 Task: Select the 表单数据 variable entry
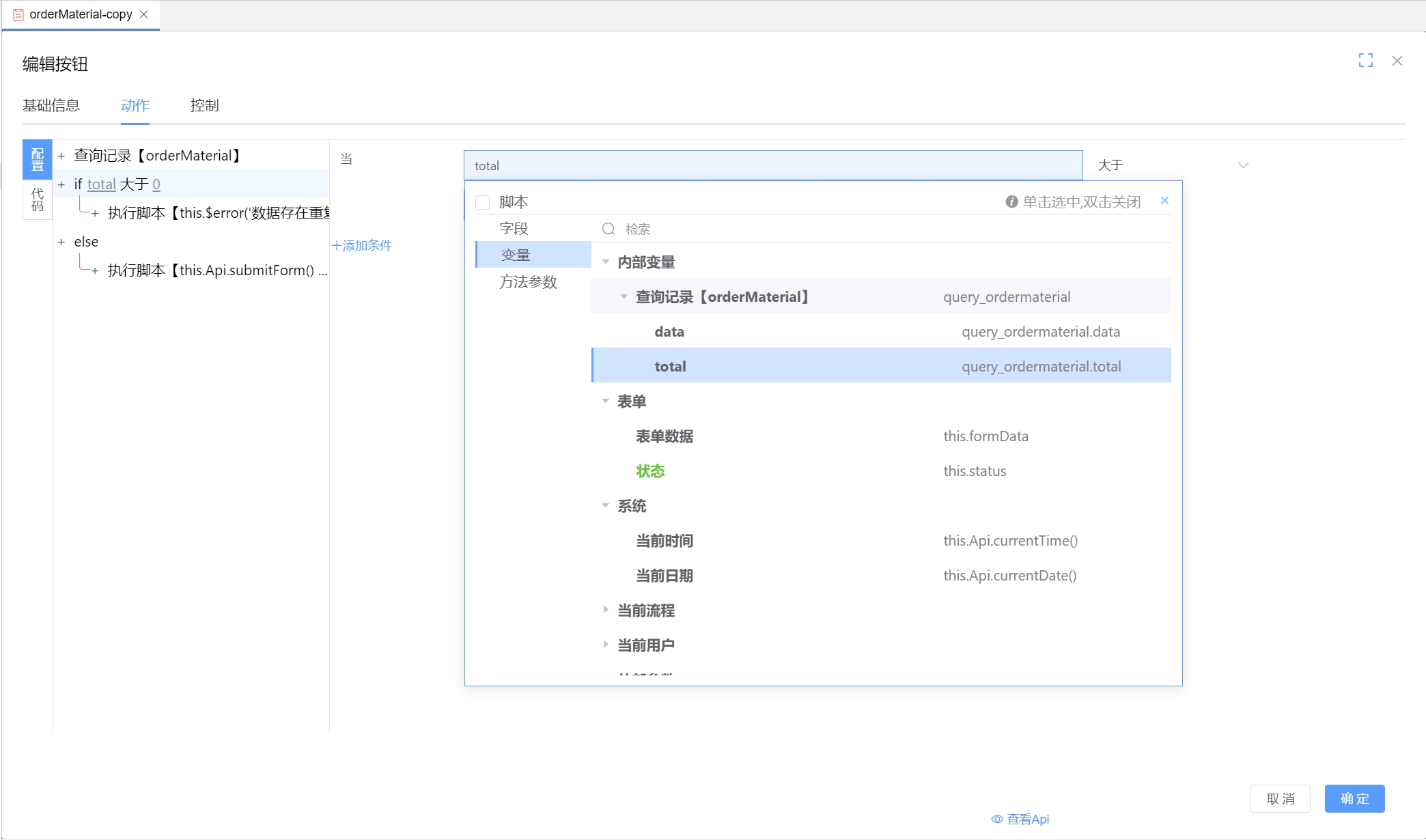pyautogui.click(x=664, y=436)
